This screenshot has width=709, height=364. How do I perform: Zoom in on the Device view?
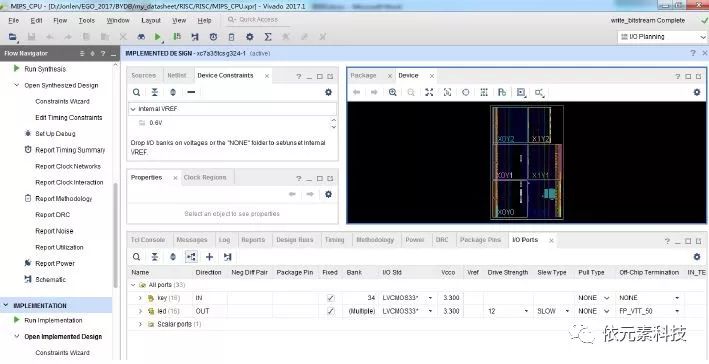click(x=392, y=92)
